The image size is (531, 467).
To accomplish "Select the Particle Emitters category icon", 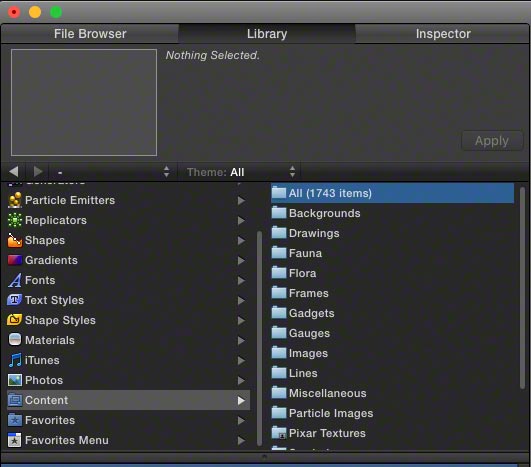I will pos(15,200).
